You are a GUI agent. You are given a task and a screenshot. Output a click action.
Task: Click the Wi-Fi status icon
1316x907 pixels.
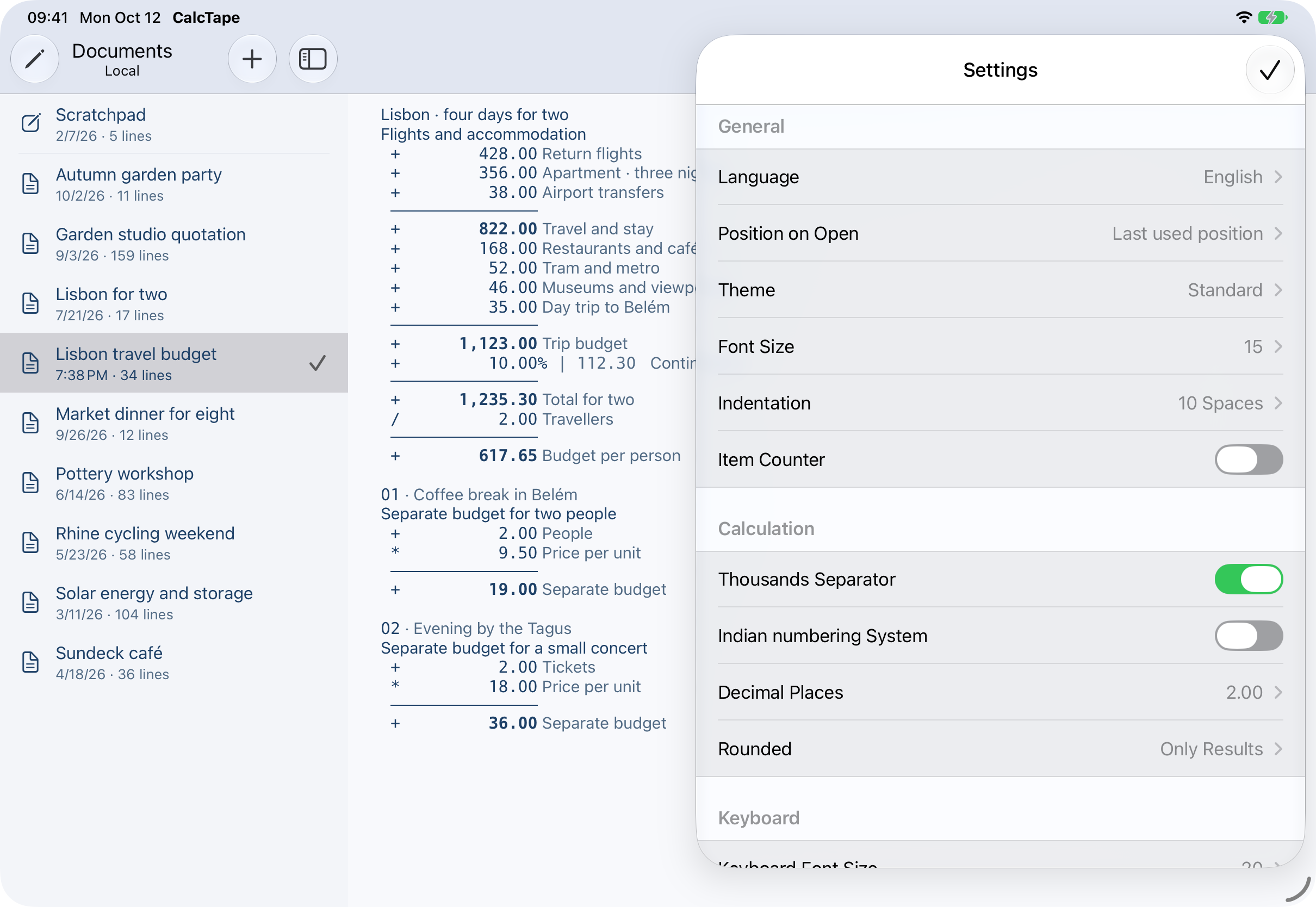(1244, 17)
